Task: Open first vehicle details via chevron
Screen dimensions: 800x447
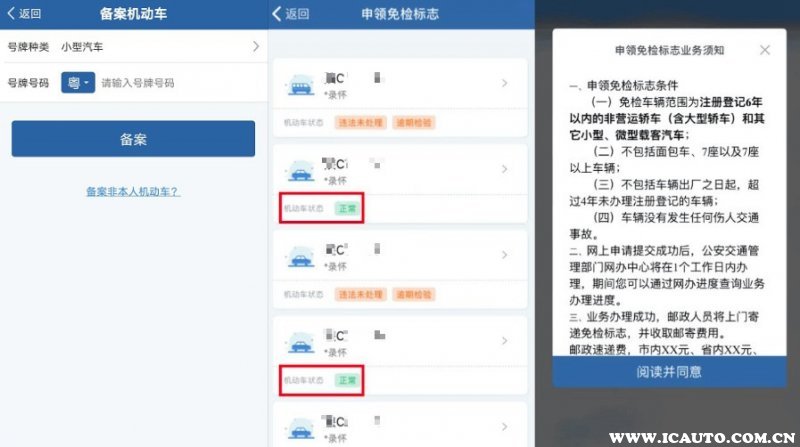Action: pos(504,83)
